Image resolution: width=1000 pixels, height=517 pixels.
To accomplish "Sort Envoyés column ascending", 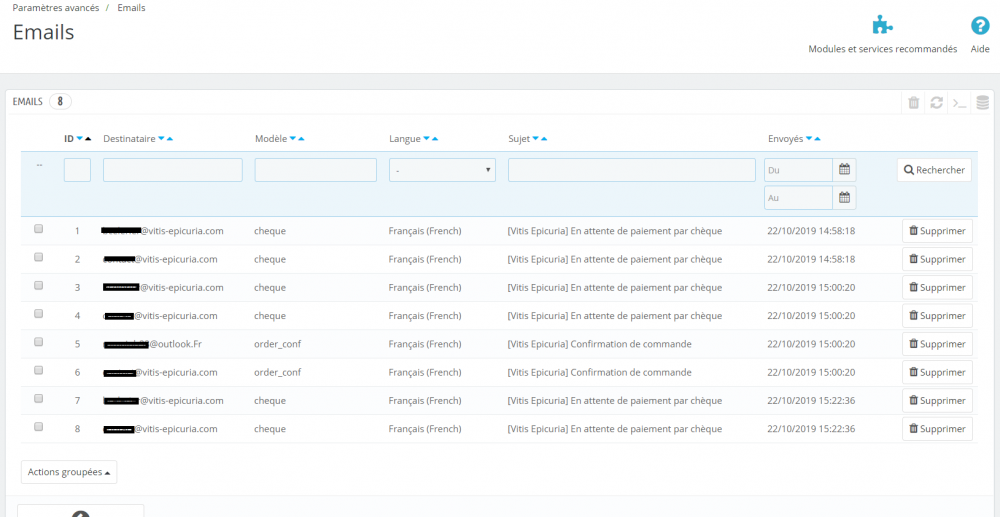I will pos(817,138).
